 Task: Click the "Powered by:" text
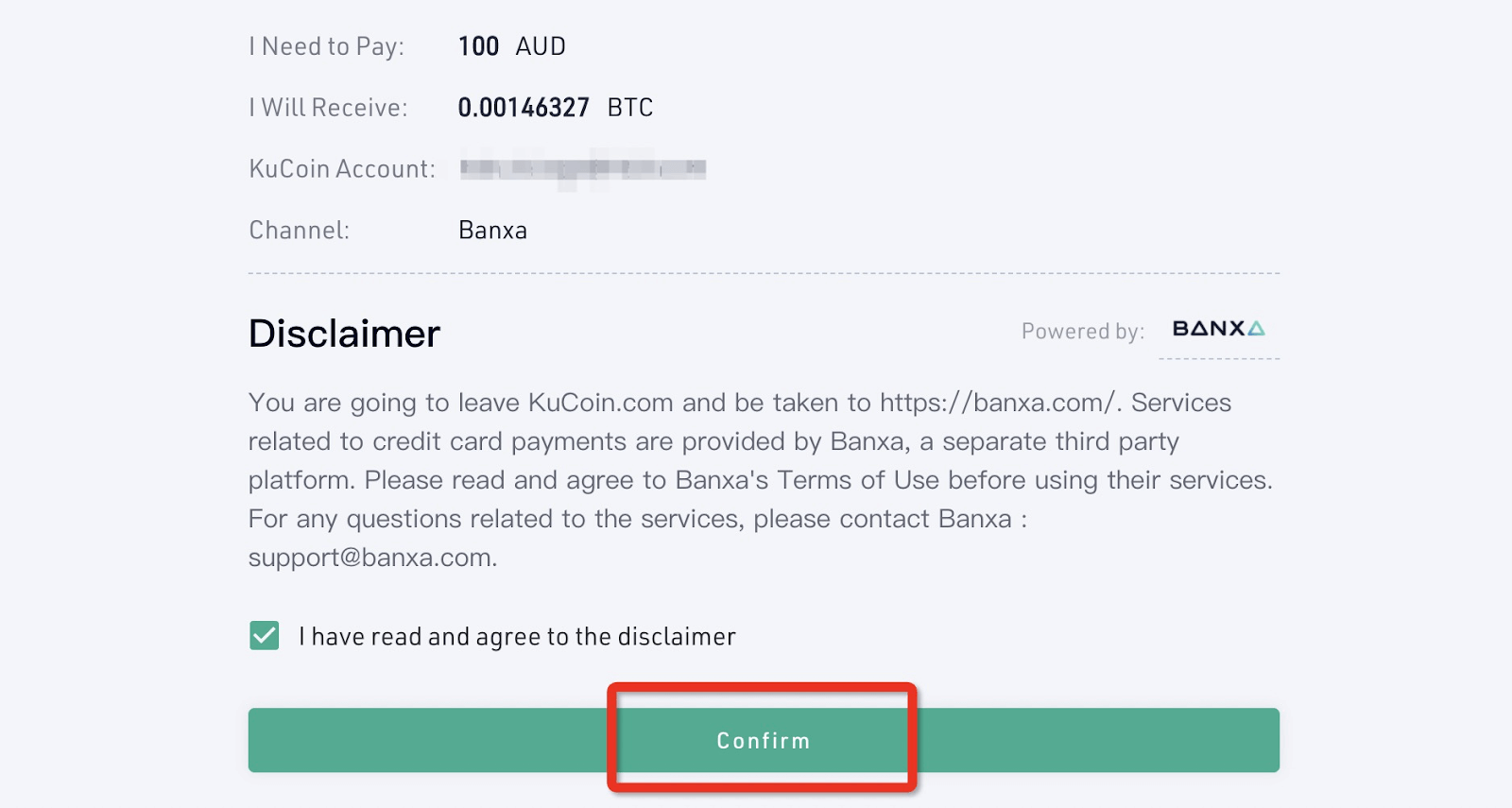tap(1082, 332)
